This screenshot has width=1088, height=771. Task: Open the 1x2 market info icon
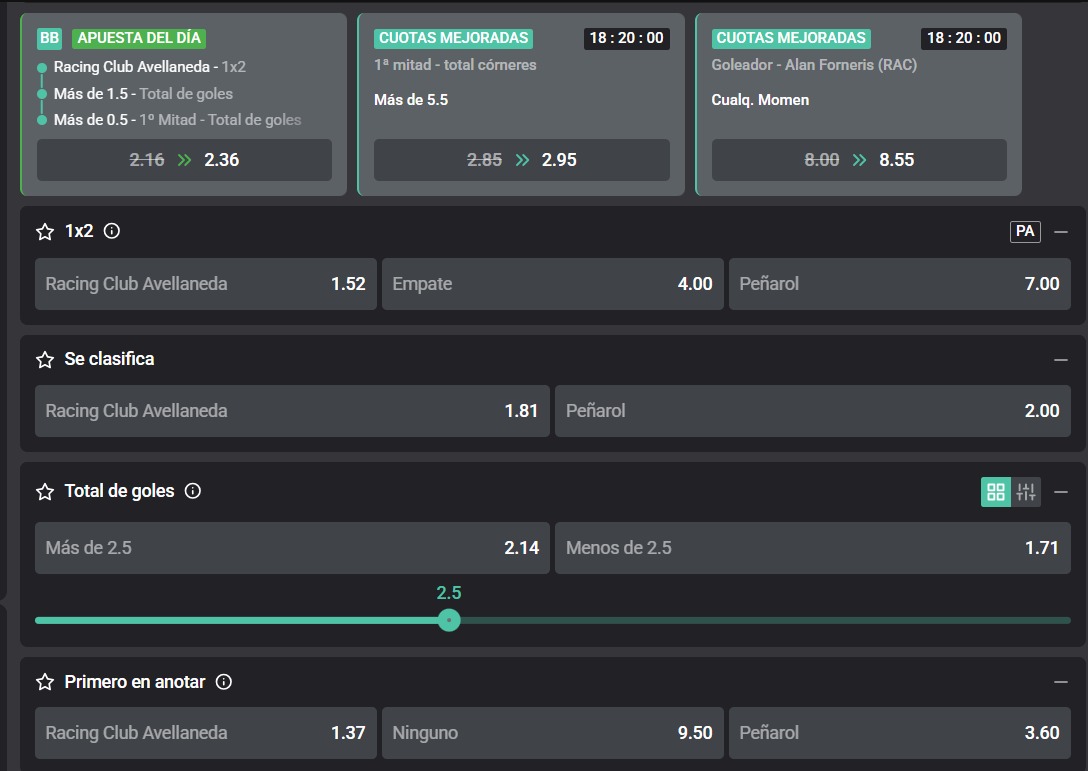(x=112, y=231)
